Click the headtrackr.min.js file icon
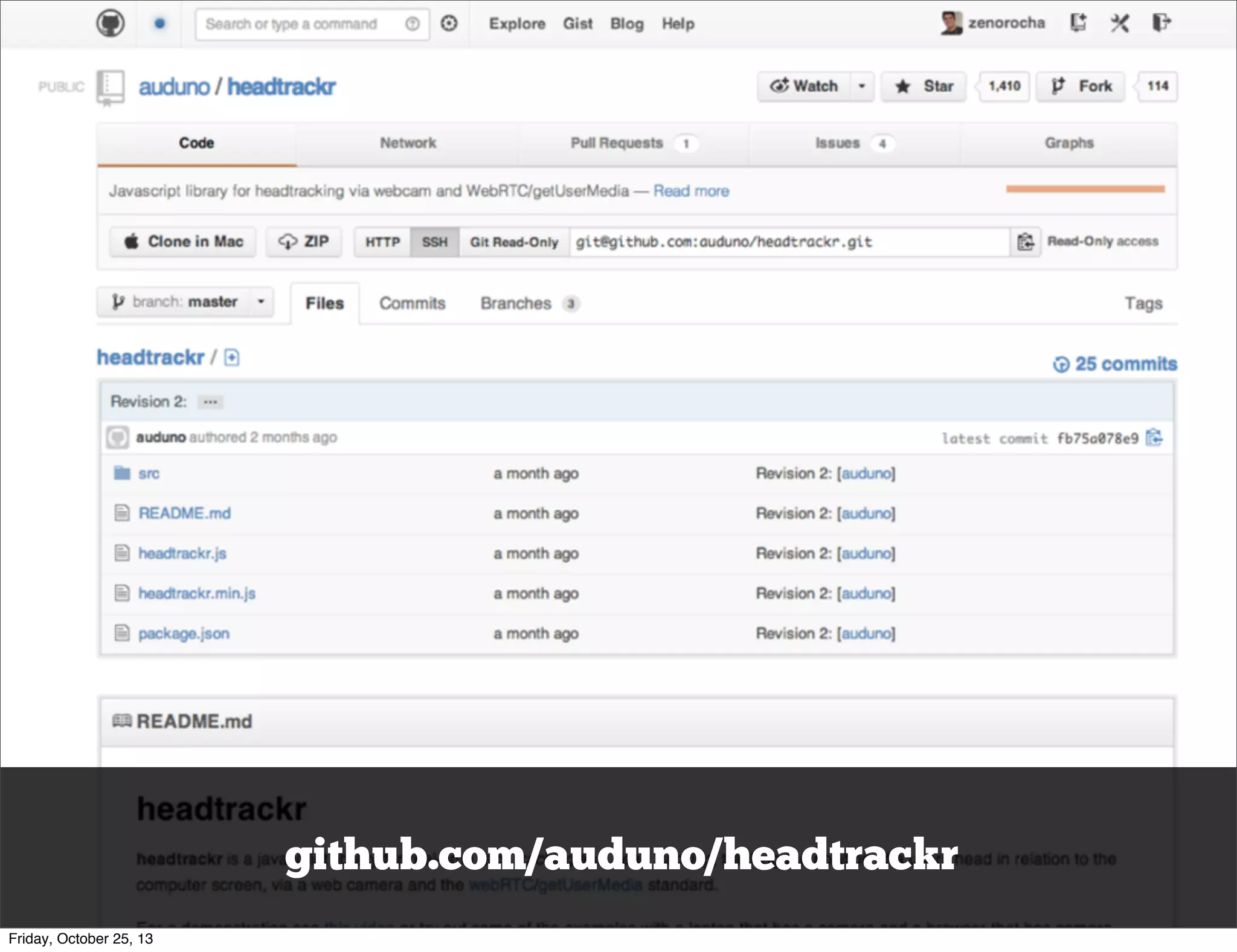 pos(122,593)
